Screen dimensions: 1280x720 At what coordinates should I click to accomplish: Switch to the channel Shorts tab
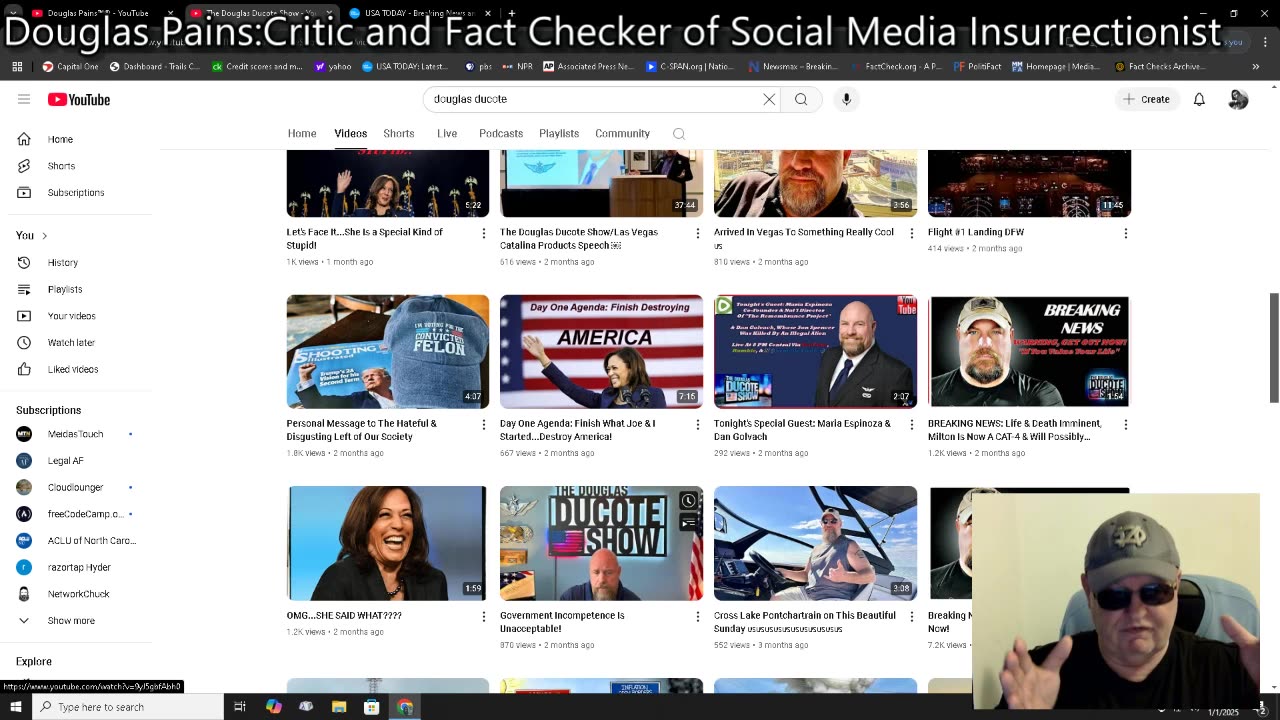(x=398, y=133)
